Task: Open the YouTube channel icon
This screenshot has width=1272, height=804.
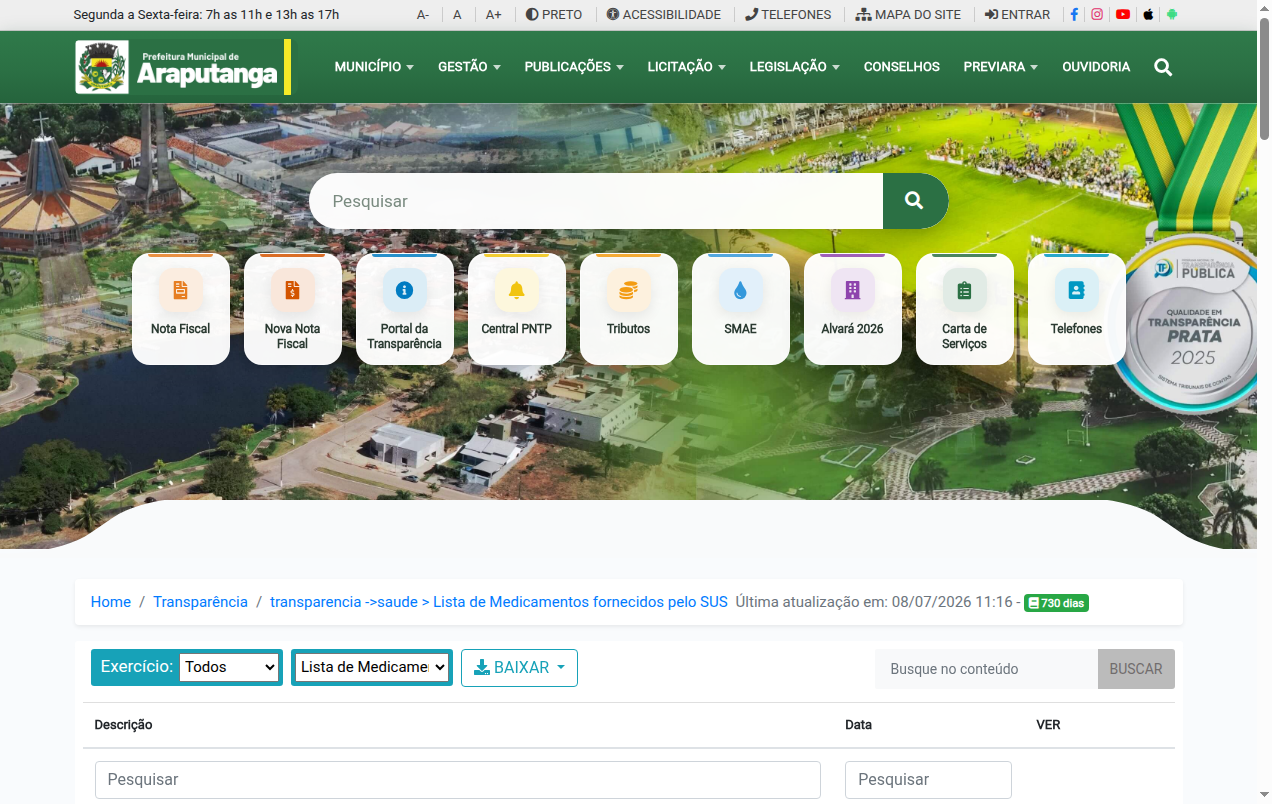Action: (1123, 15)
